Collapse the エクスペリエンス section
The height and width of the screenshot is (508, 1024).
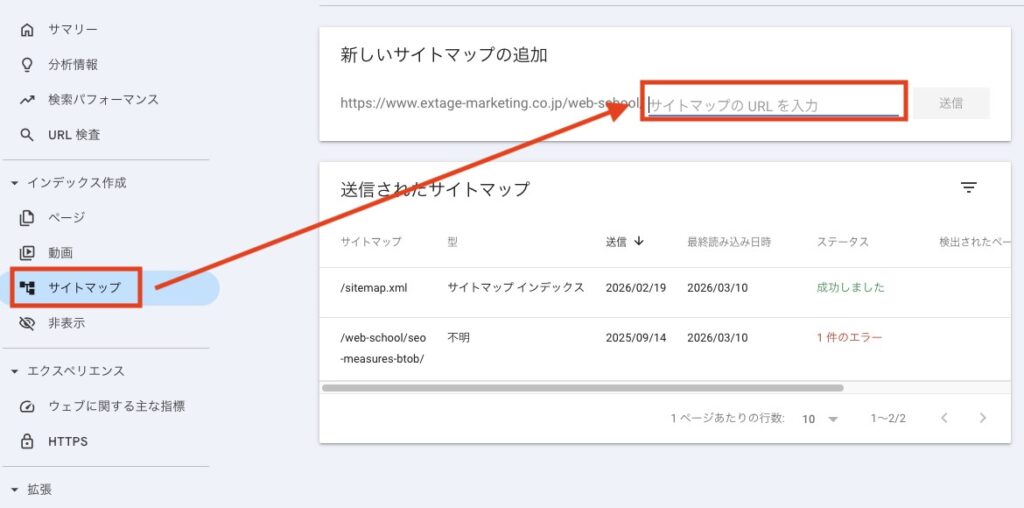pyautogui.click(x=15, y=371)
